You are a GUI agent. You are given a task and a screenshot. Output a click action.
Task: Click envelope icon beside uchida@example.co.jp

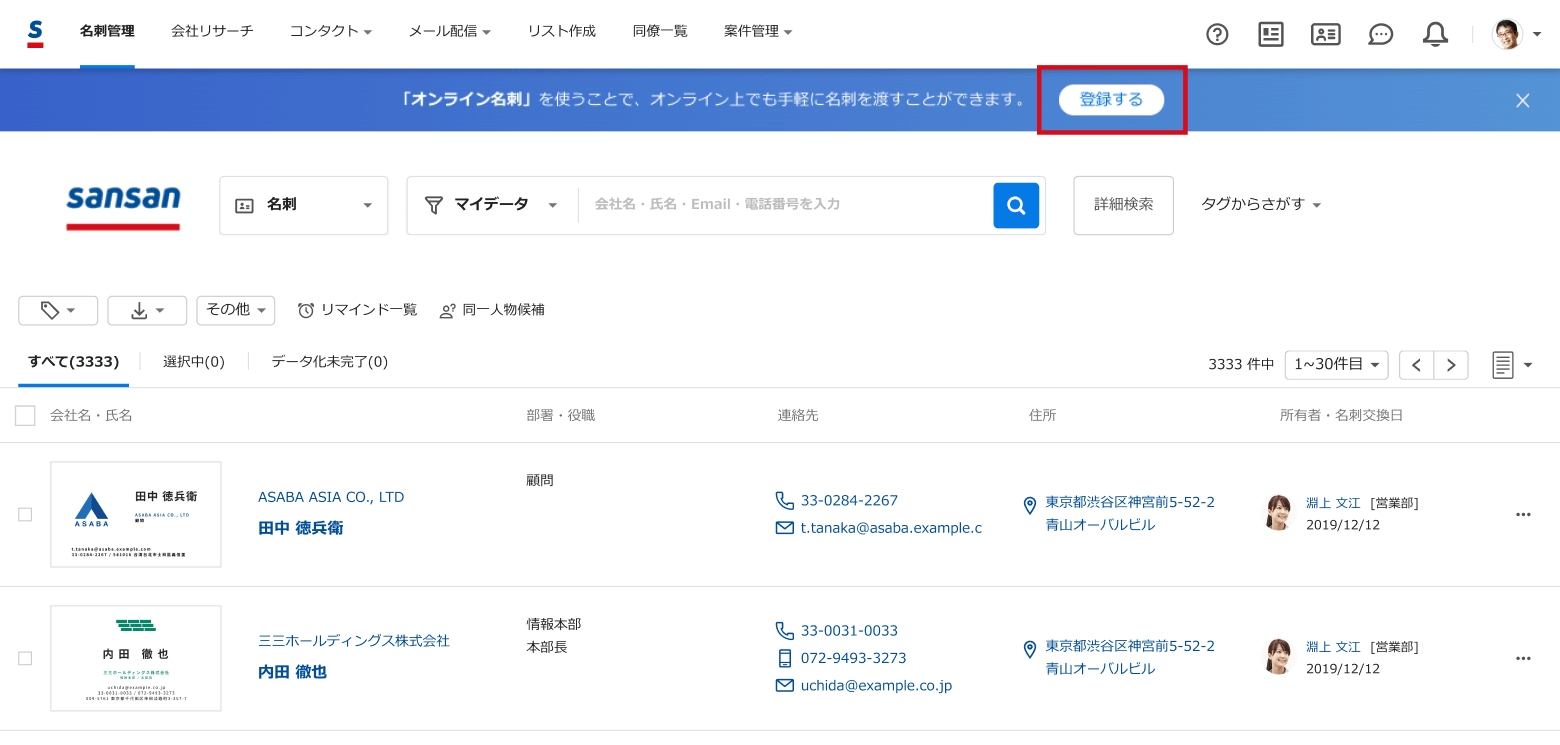point(785,686)
